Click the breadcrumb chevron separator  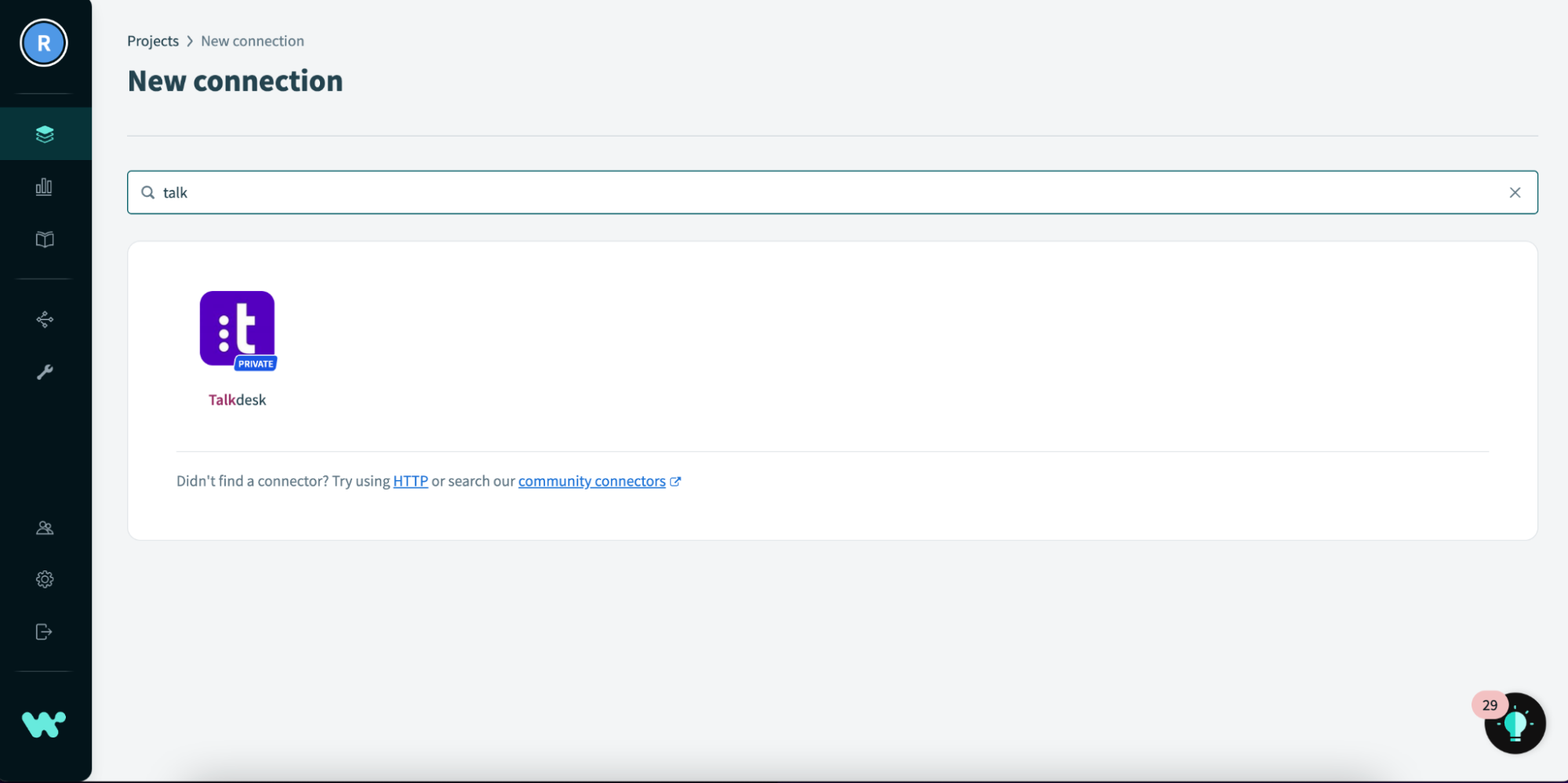point(190,41)
